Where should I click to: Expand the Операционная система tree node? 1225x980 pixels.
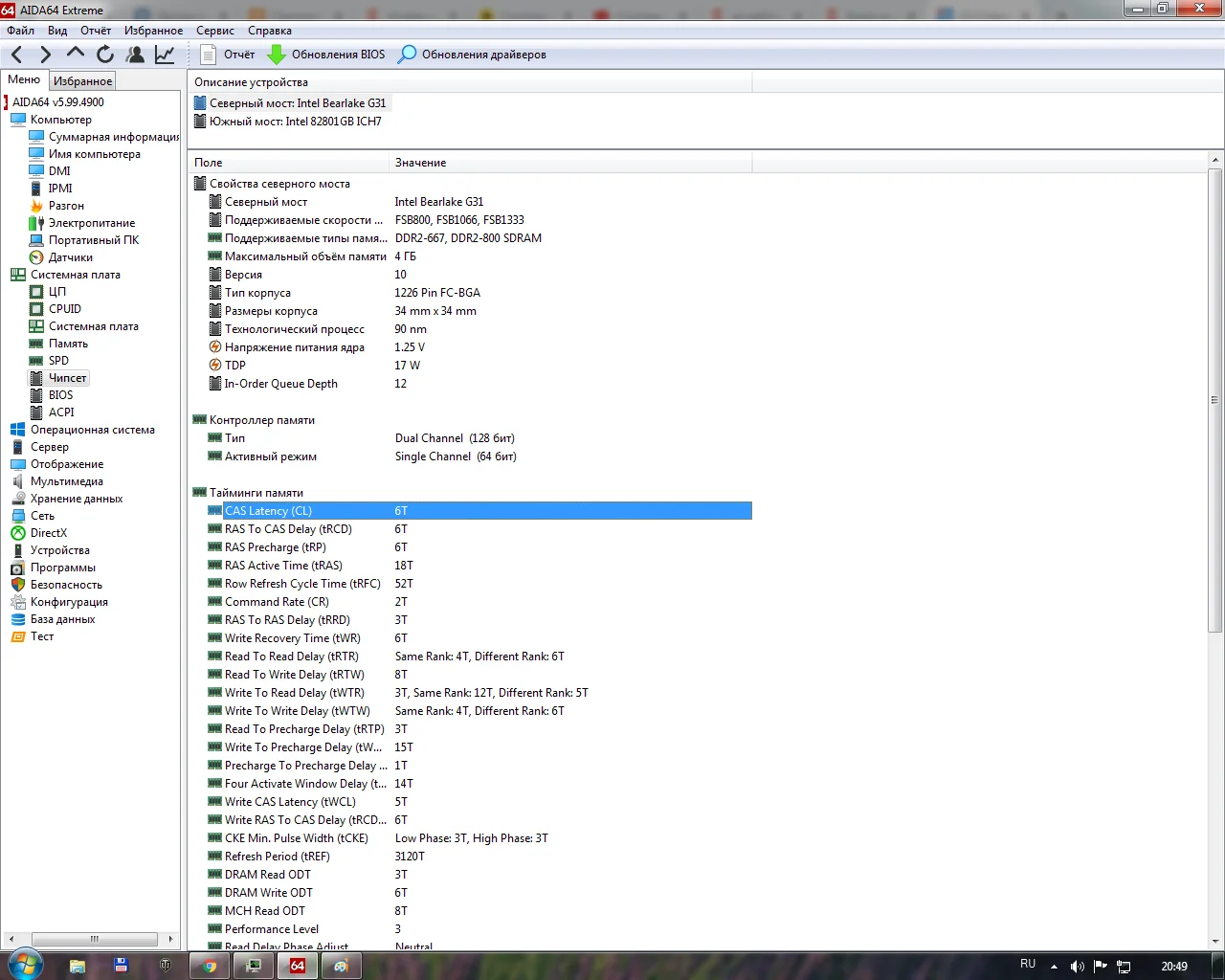pyautogui.click(x=92, y=430)
